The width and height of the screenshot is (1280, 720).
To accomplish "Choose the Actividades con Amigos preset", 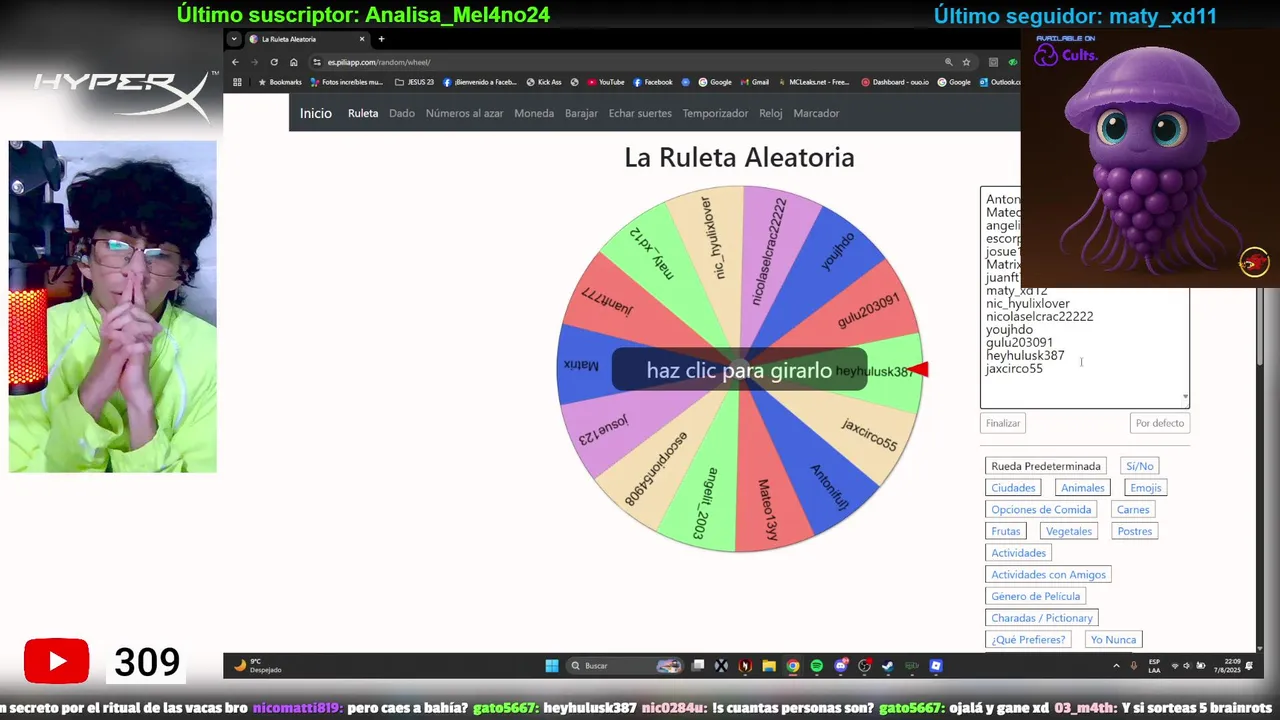I will tap(1048, 575).
